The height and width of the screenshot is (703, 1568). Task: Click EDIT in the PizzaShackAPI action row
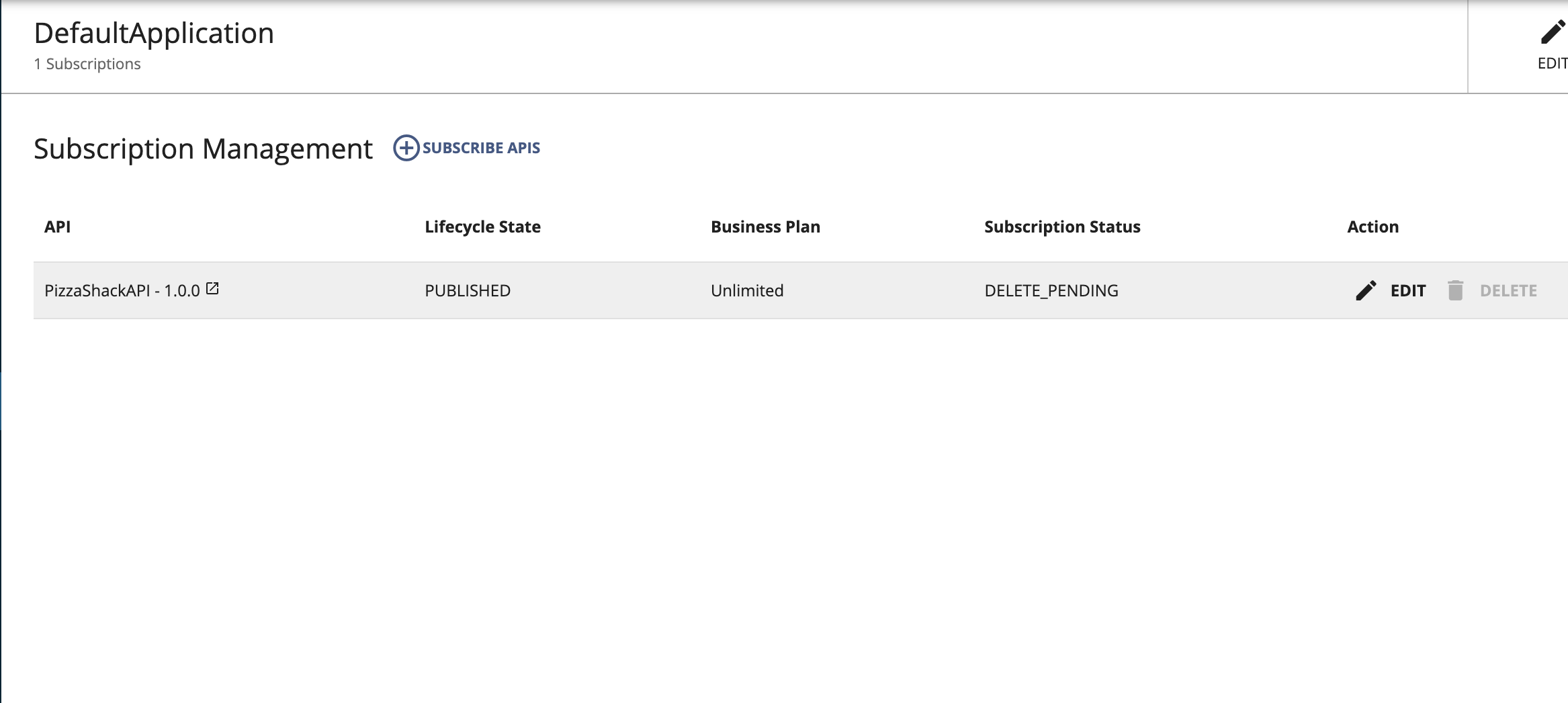tap(1407, 290)
